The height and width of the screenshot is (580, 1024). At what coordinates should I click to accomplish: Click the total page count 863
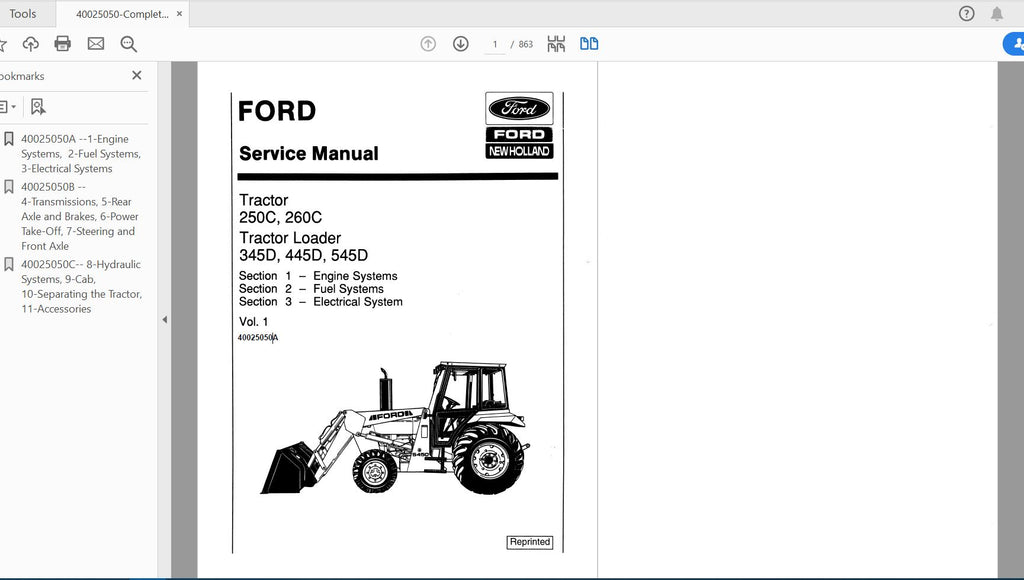pyautogui.click(x=526, y=44)
